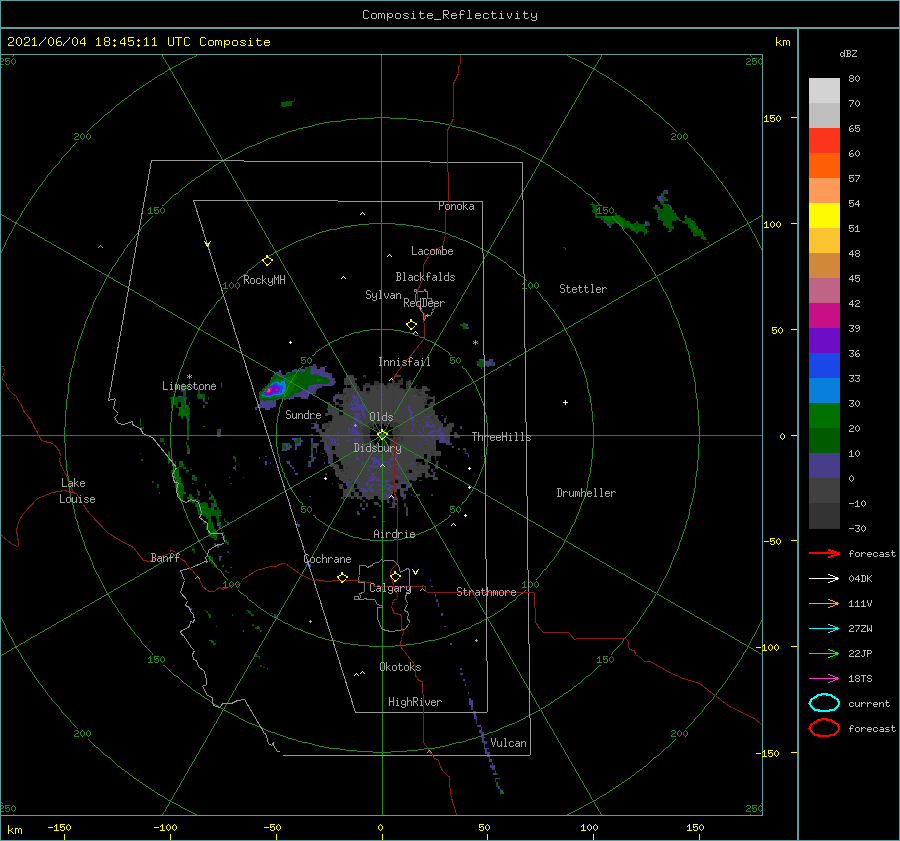Click the Innisfail label
This screenshot has width=900, height=841.
point(404,362)
